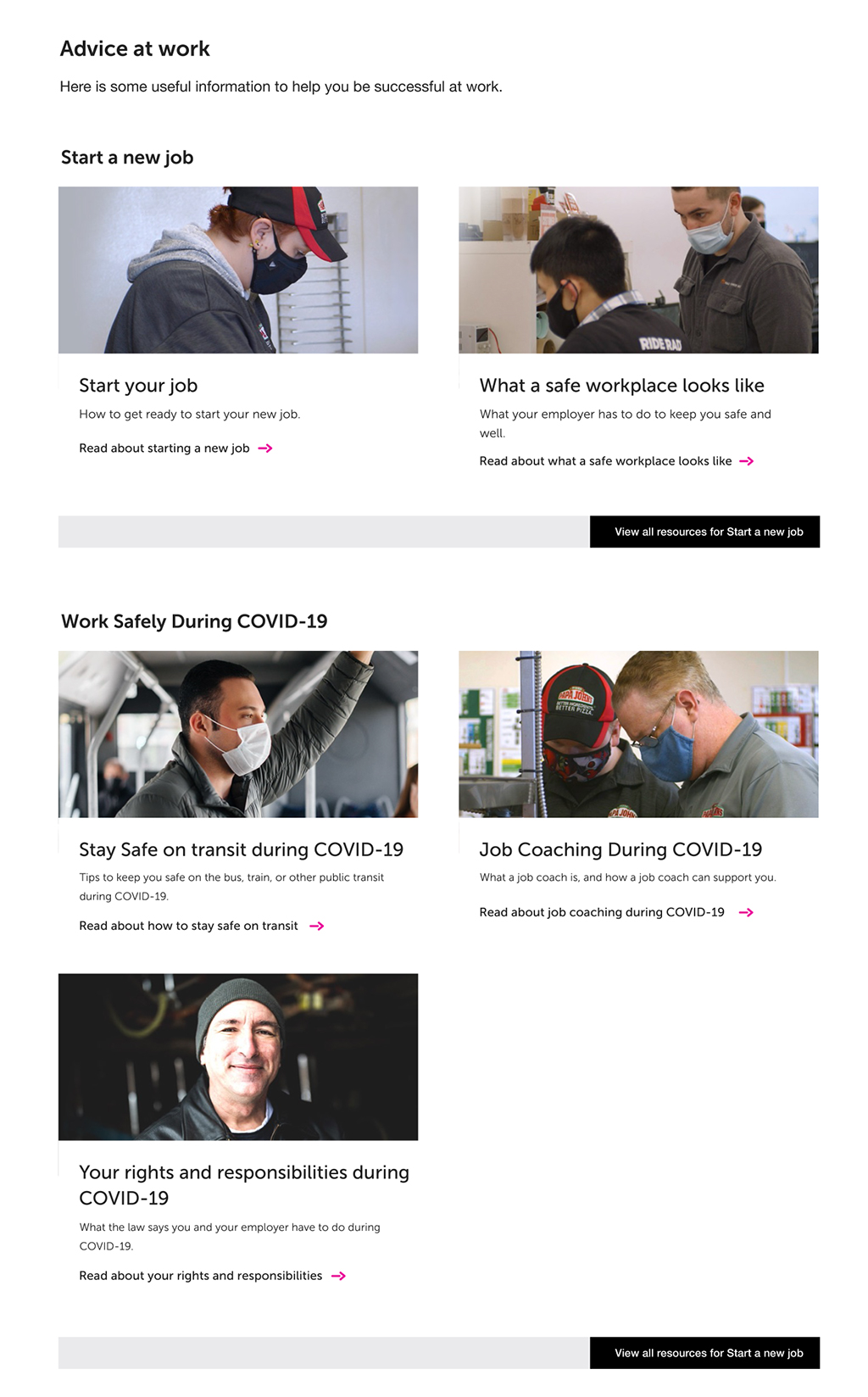Open 'Read about your rights and responsibilities' link
868x1397 pixels.
(200, 1276)
